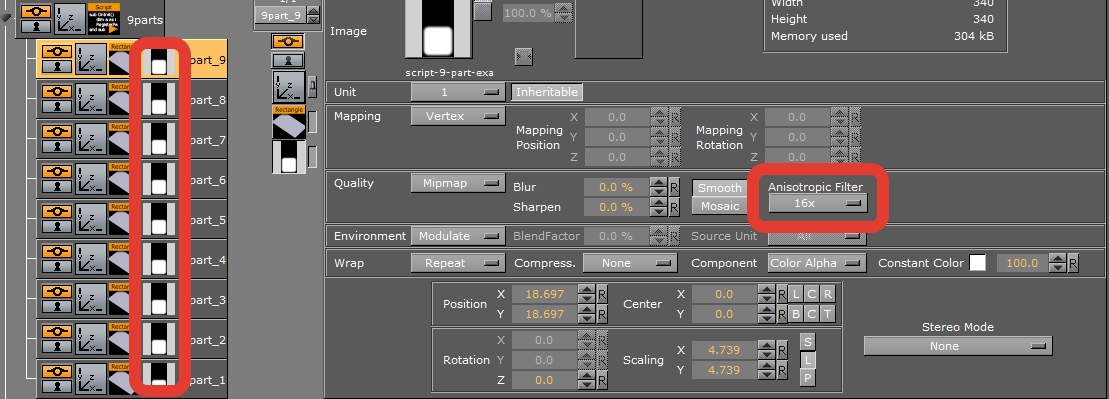Click the texture icon on part_4 row
Screen dimensions: 1109x399
click(x=159, y=260)
